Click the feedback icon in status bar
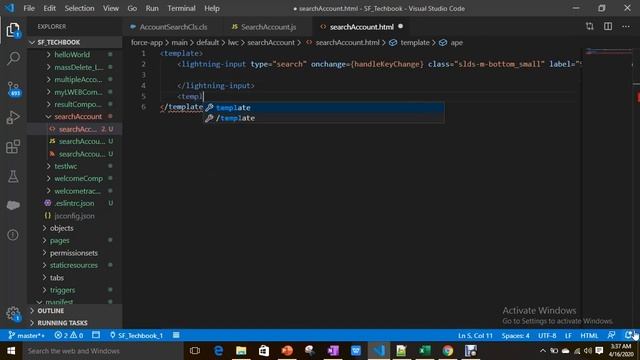The width and height of the screenshot is (640, 360). pyautogui.click(x=611, y=335)
